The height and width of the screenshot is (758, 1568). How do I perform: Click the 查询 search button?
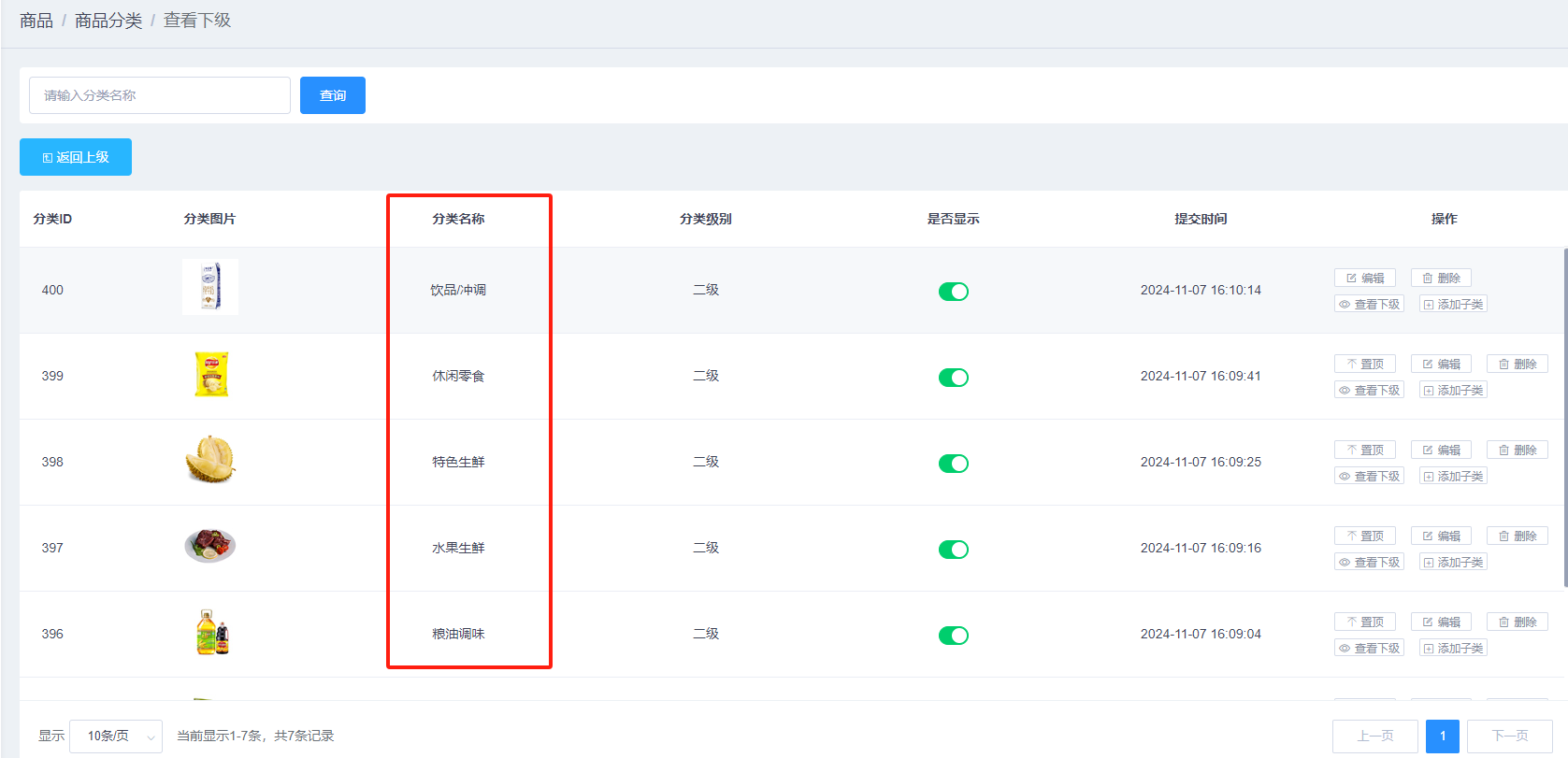pyautogui.click(x=332, y=95)
